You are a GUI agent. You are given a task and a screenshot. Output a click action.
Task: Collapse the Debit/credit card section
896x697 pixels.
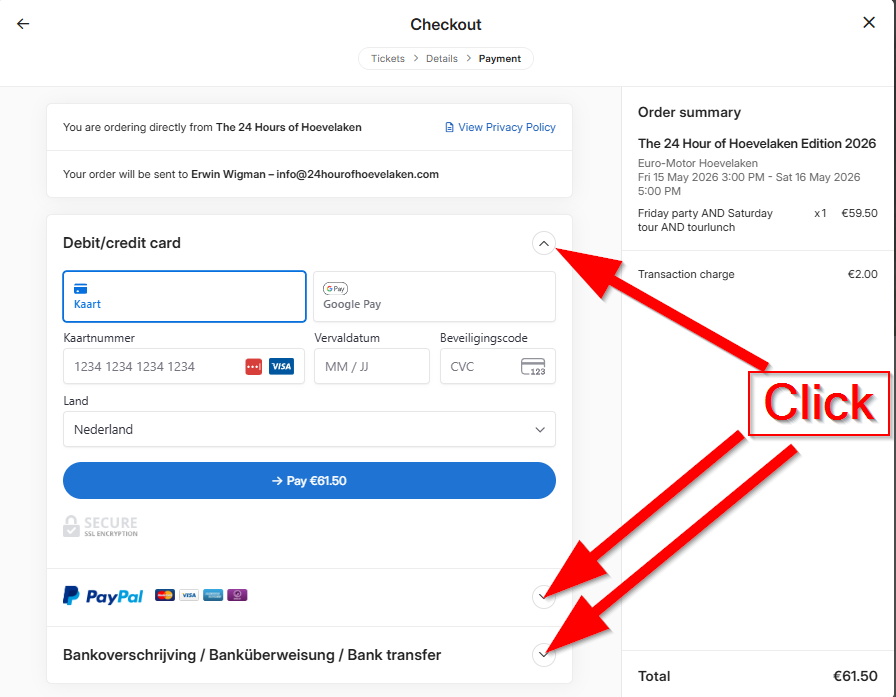point(543,243)
